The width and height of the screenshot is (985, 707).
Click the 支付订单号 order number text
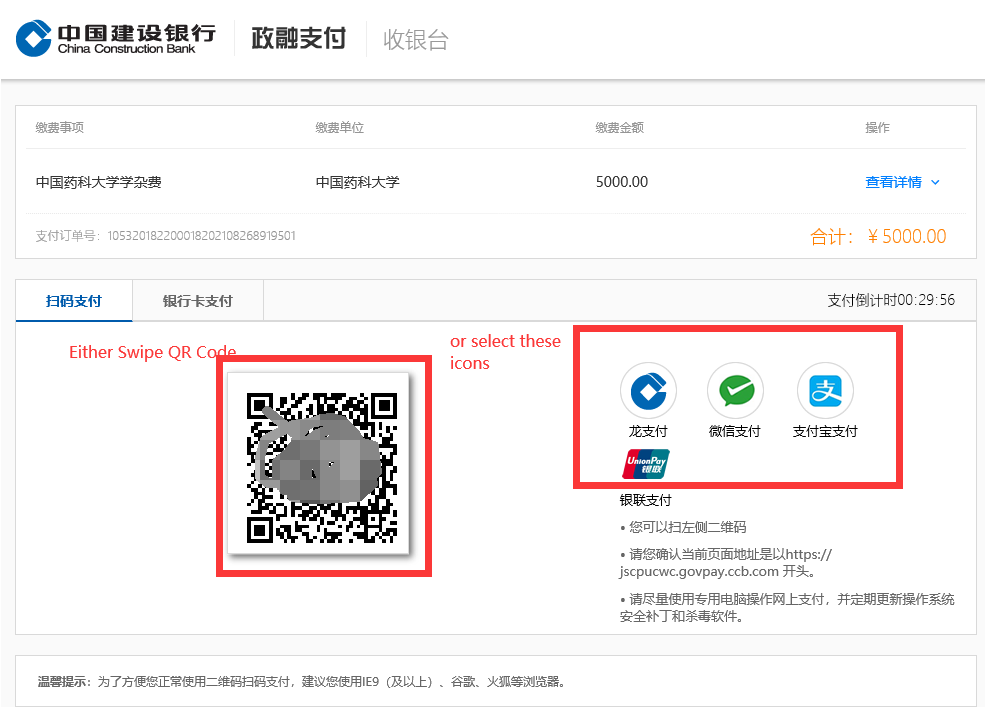(166, 236)
